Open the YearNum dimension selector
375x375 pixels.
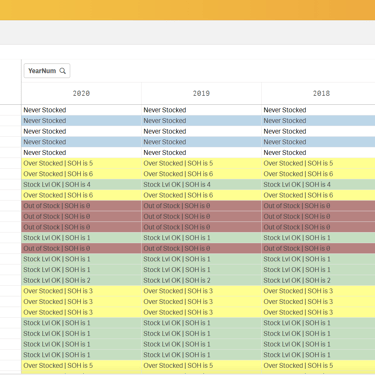(x=47, y=71)
